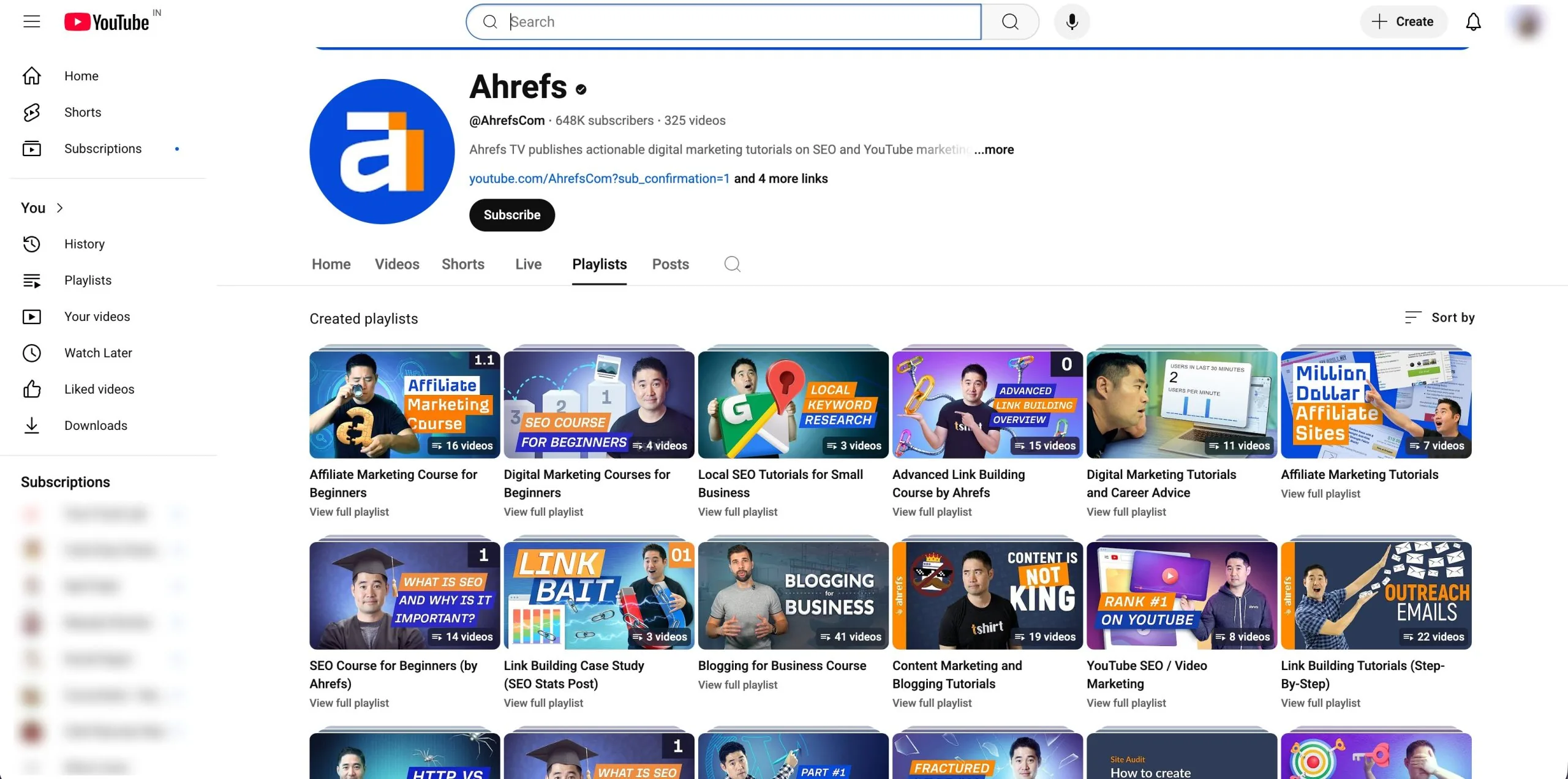
Task: Open History from the sidebar
Action: click(85, 244)
